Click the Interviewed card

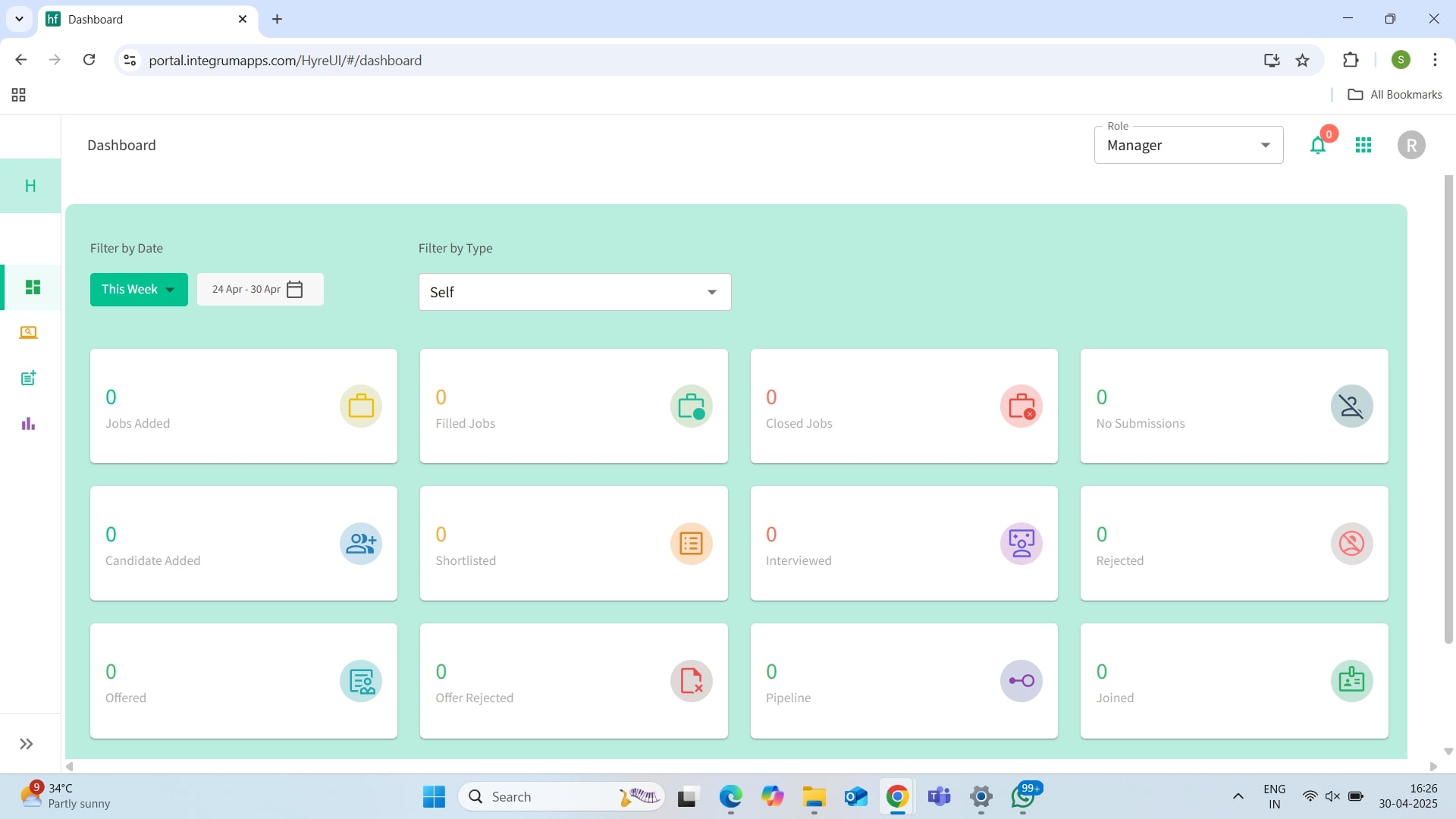tap(903, 544)
